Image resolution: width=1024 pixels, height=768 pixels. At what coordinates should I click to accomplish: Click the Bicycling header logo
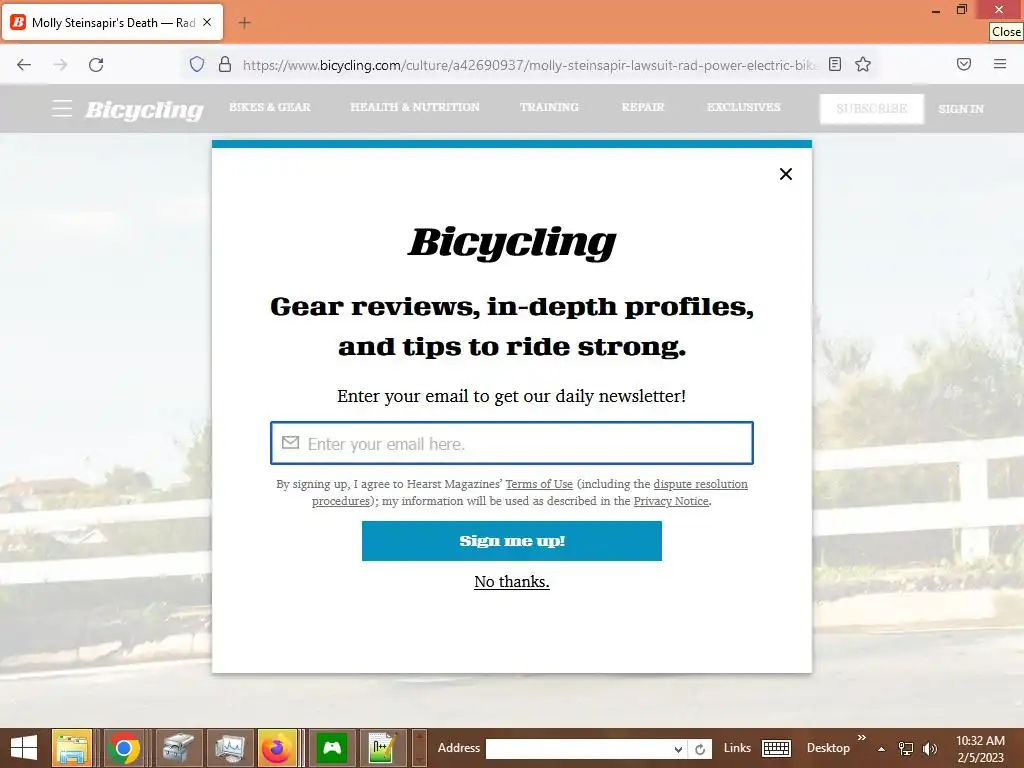tap(144, 109)
